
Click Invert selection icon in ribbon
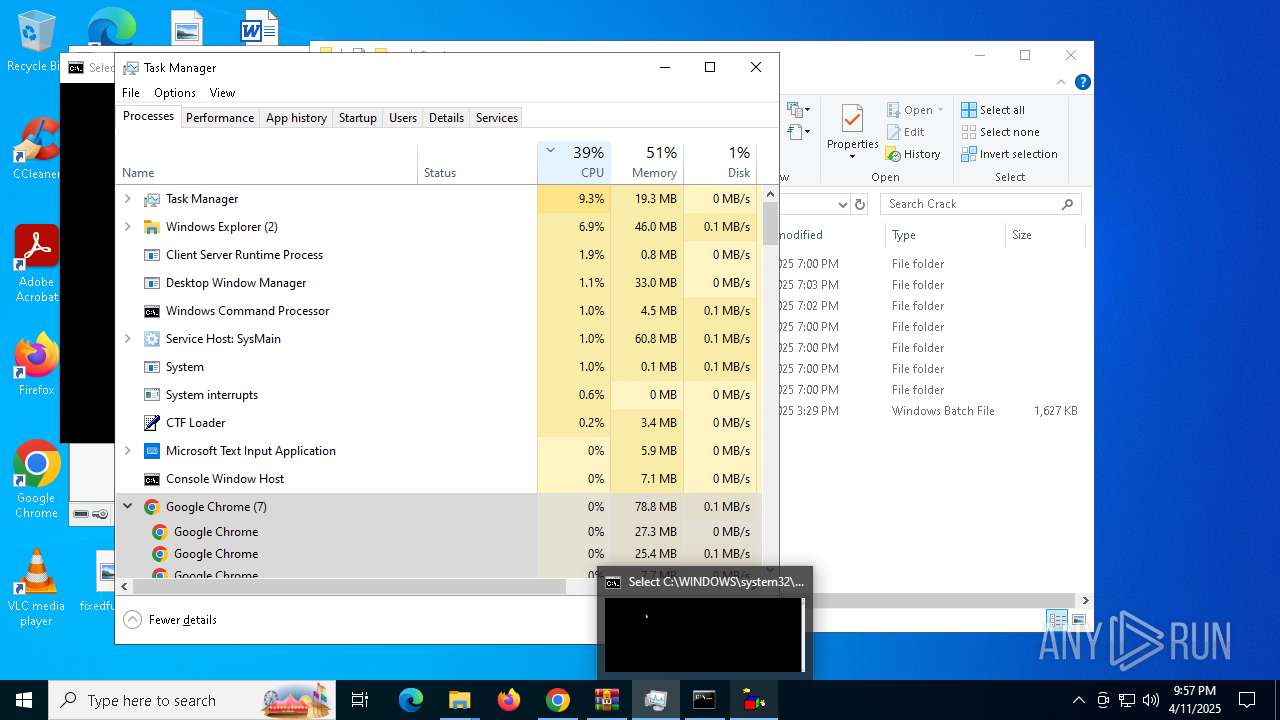(969, 154)
